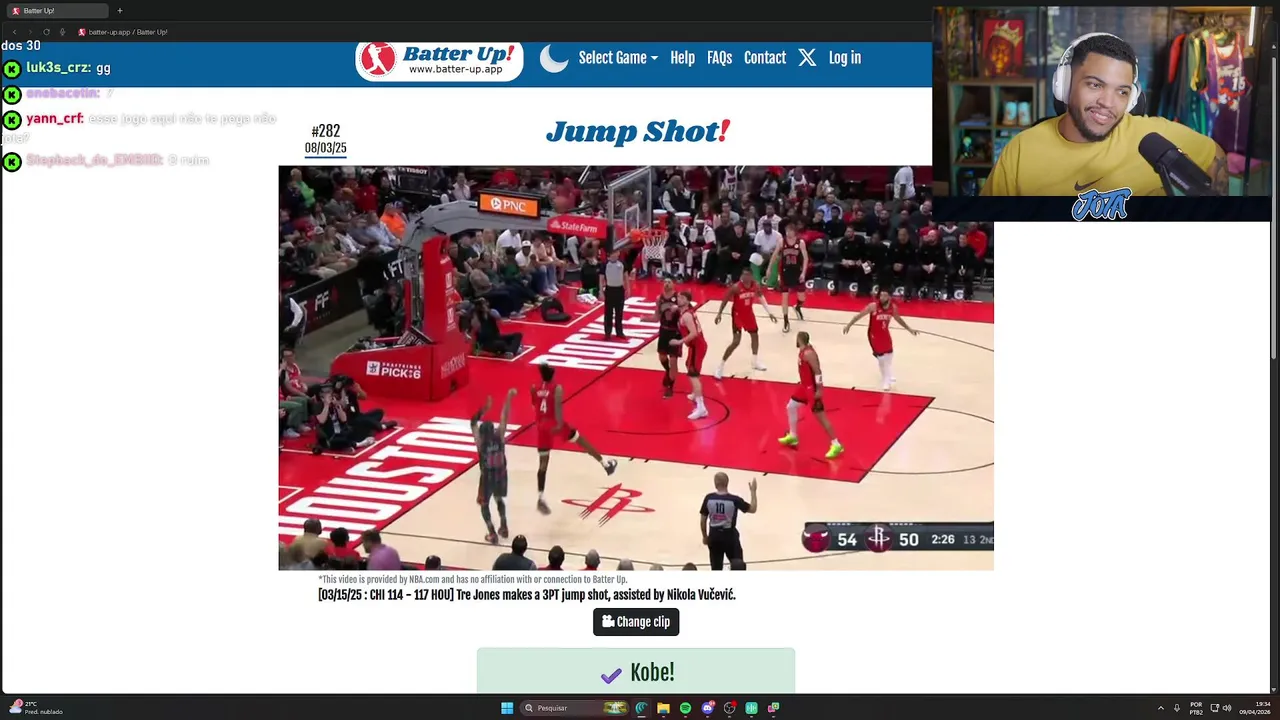Switch the POR PTB2 keyboard language
Image resolution: width=1280 pixels, height=720 pixels.
click(x=1196, y=708)
